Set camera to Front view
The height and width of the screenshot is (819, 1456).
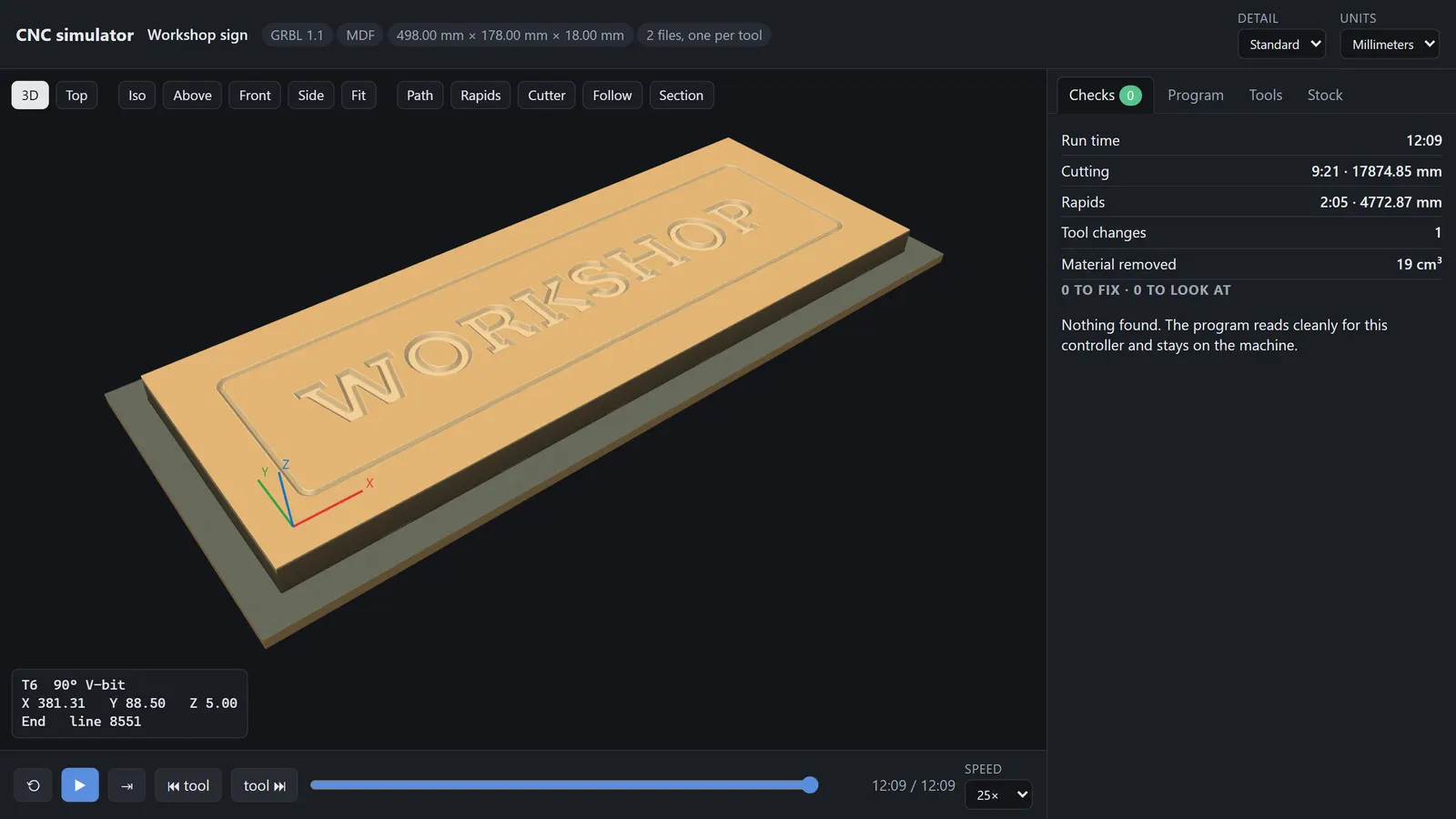[255, 96]
